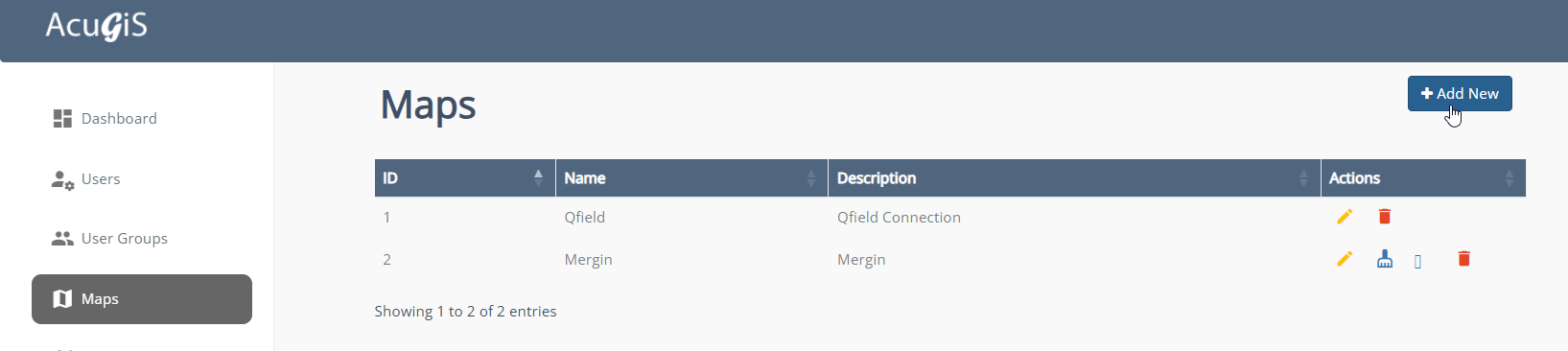Sort the table by Actions column
Viewport: 1568px width, 351px height.
point(1423,178)
